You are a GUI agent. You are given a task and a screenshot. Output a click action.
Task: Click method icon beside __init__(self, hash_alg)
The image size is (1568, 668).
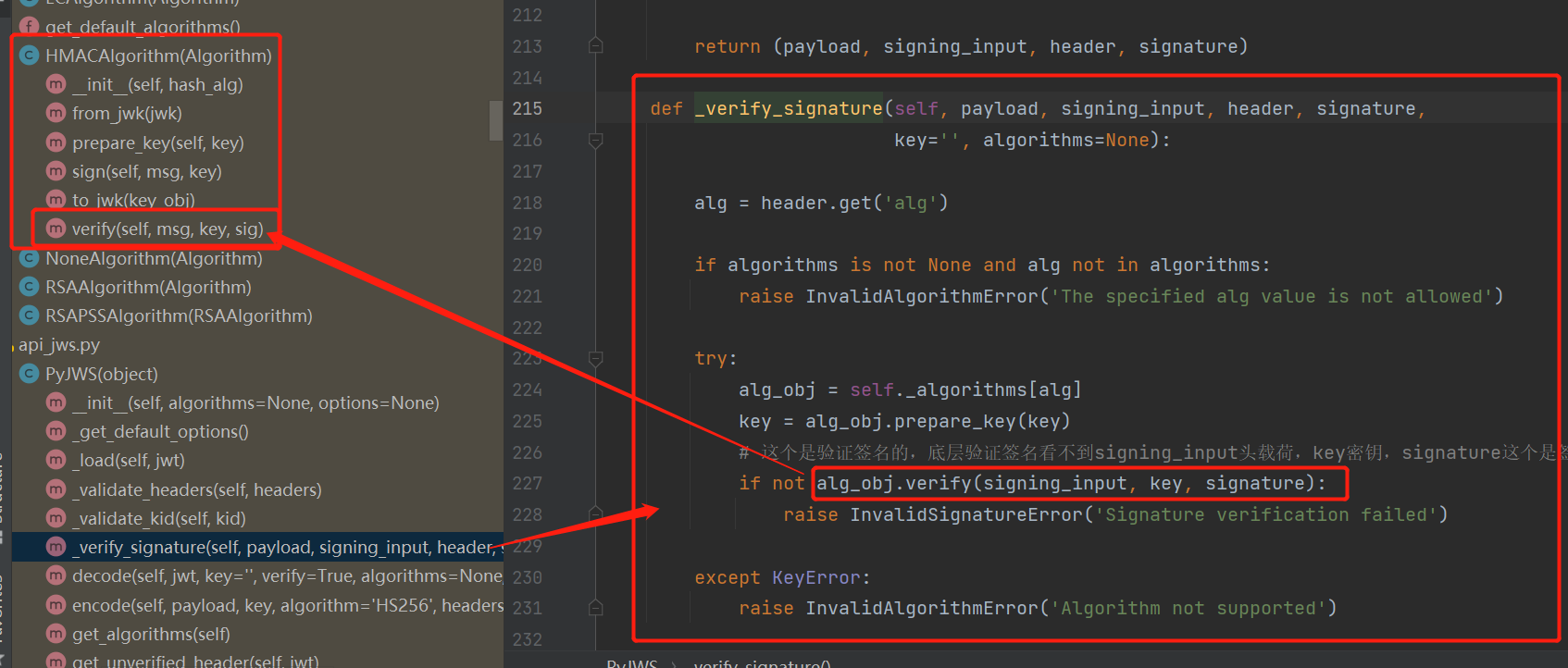56,84
